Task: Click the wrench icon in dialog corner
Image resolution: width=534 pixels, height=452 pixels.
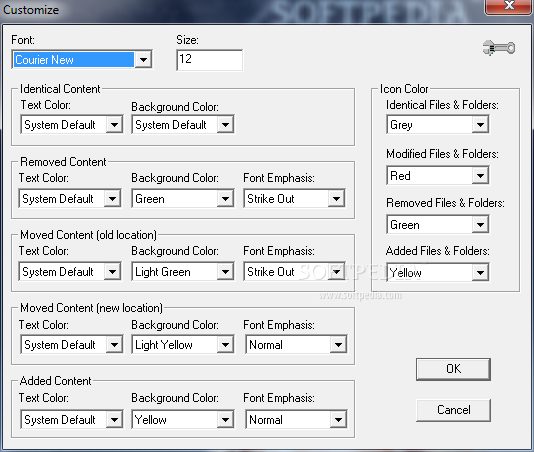Action: click(x=499, y=48)
